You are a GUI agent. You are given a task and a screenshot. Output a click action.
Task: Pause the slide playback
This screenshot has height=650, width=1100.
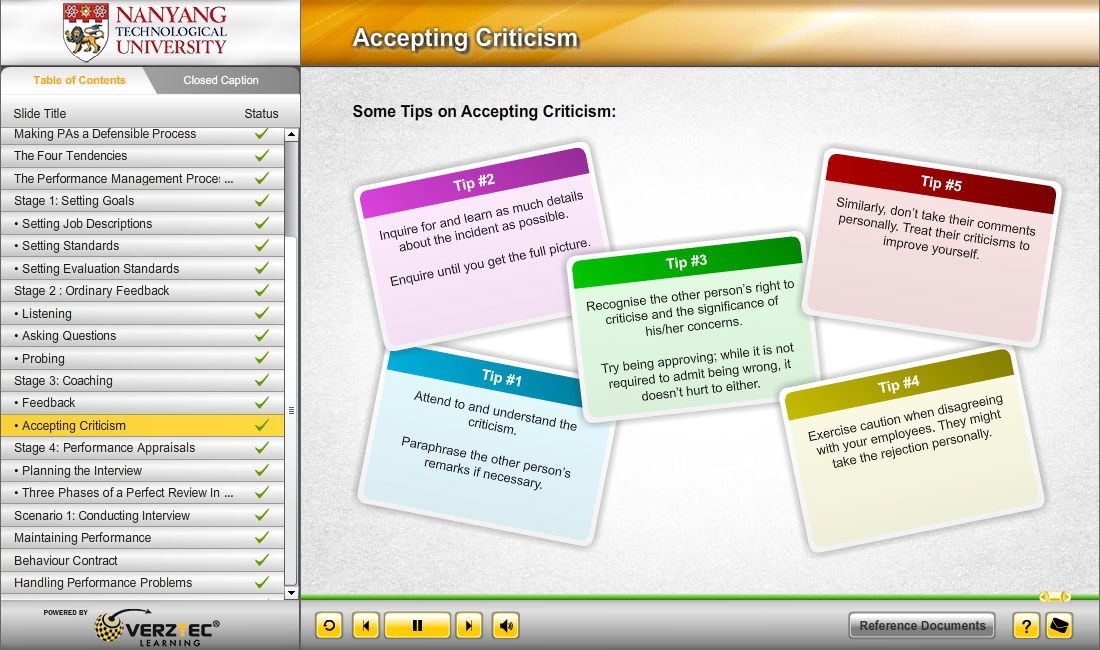417,626
